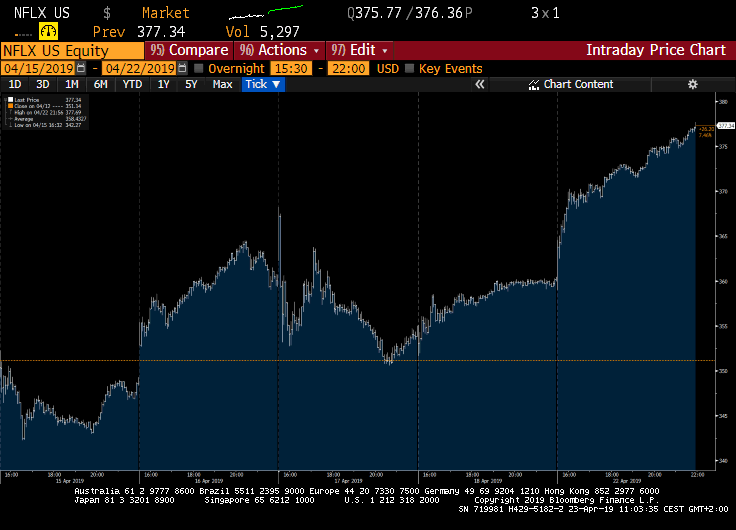Click the Close on 04/12 orange swatch
Screen dimensions: 736x530
[10, 106]
